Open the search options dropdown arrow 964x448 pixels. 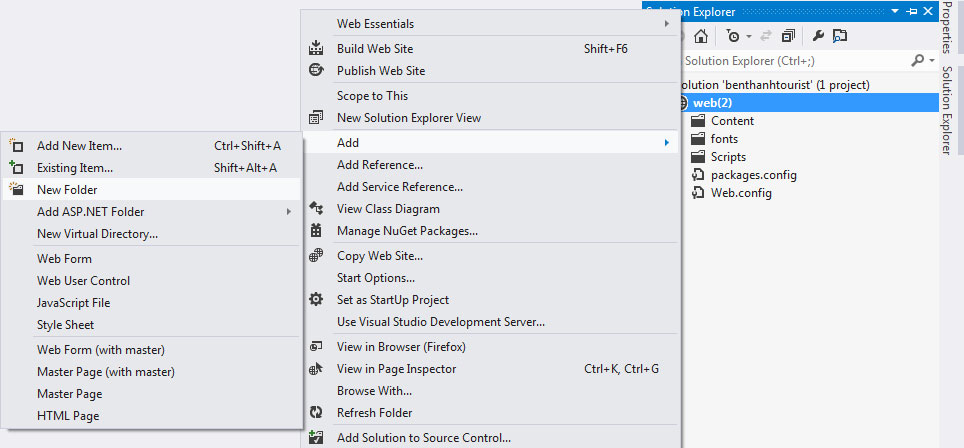coord(932,60)
